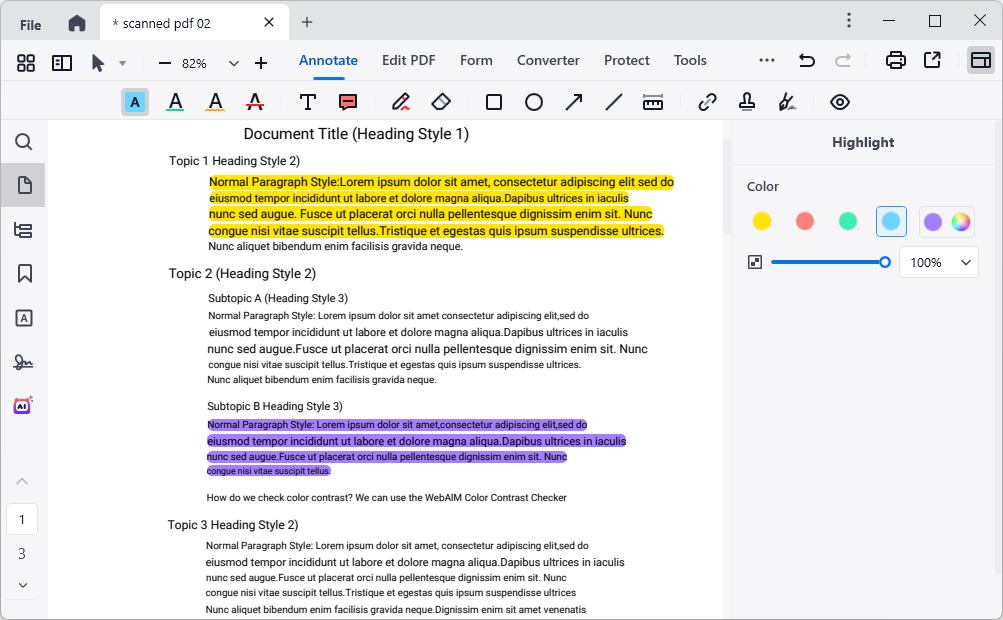Click the Undo button

[x=806, y=60]
